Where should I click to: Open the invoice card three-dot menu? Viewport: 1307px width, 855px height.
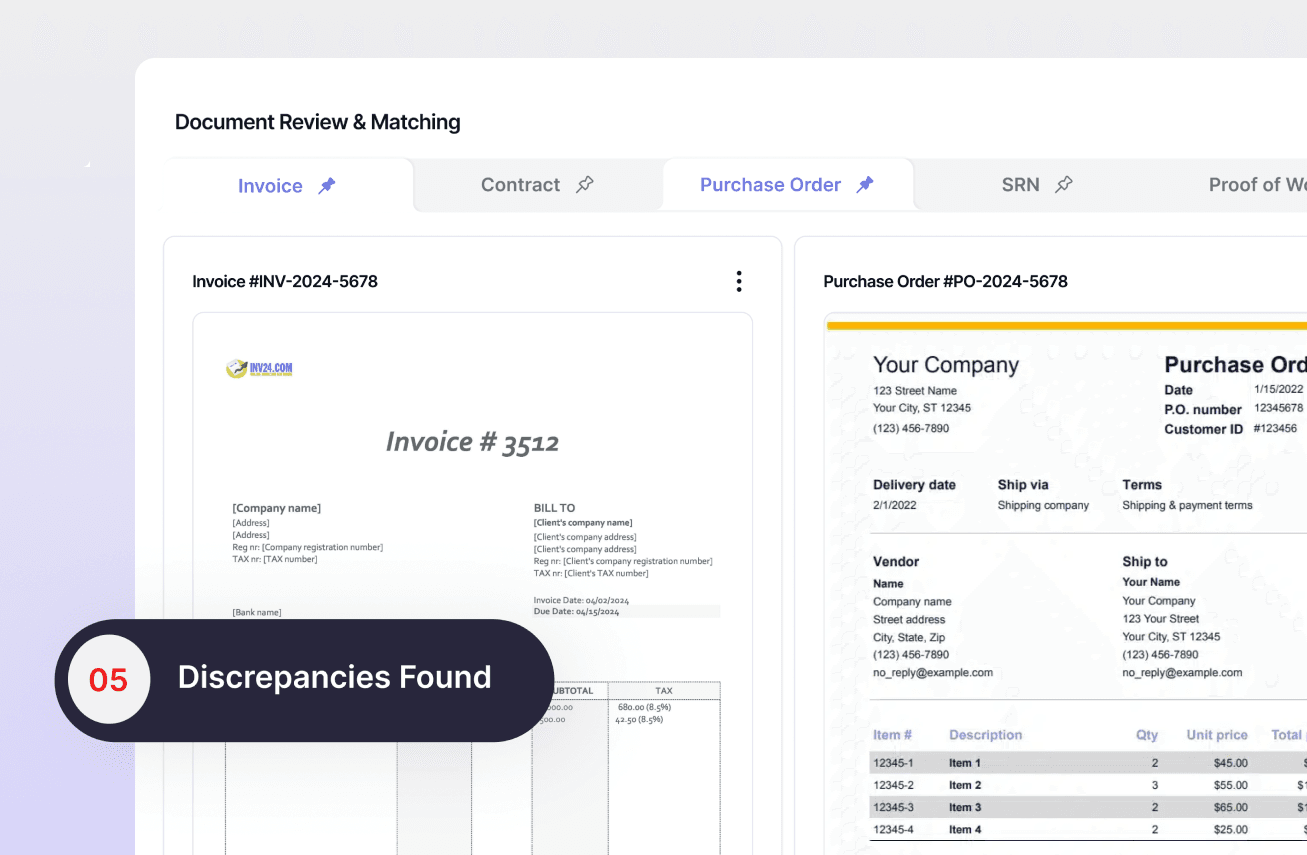[739, 281]
